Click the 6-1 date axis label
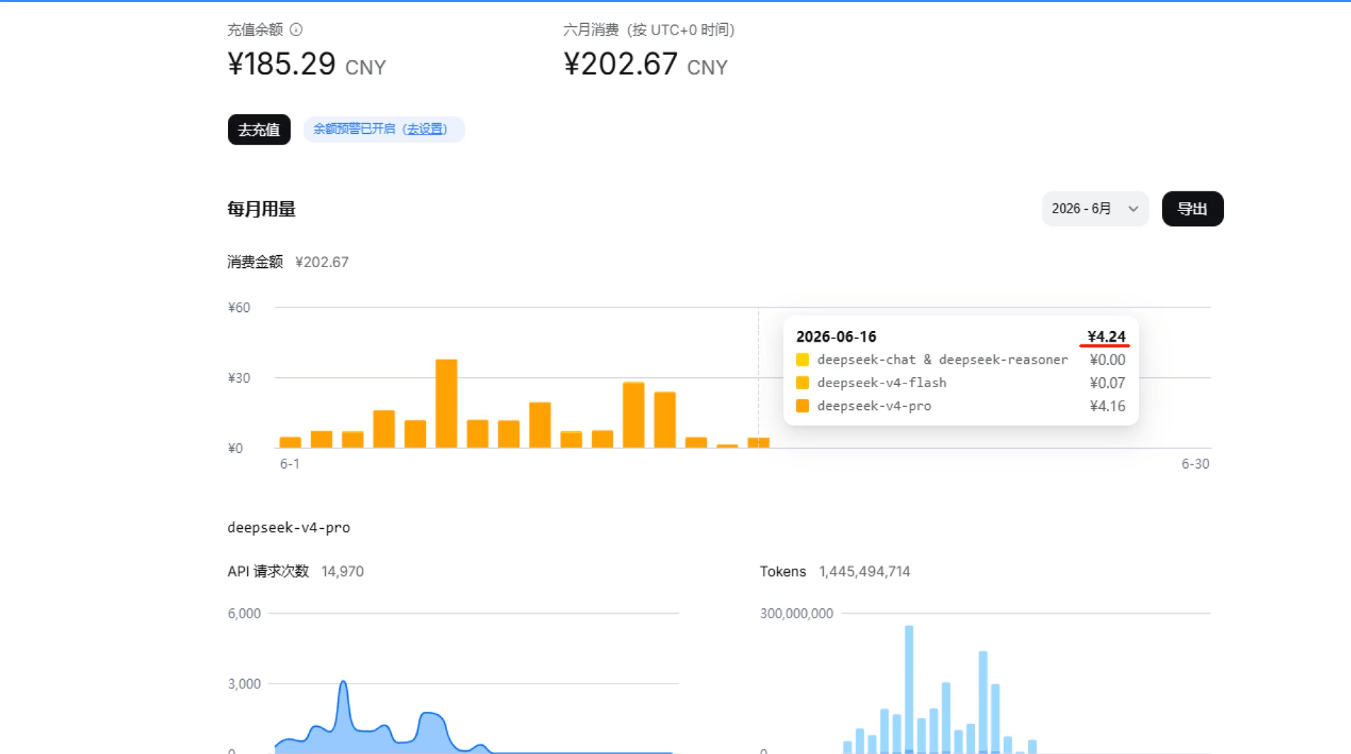The height and width of the screenshot is (754, 1351). point(290,464)
